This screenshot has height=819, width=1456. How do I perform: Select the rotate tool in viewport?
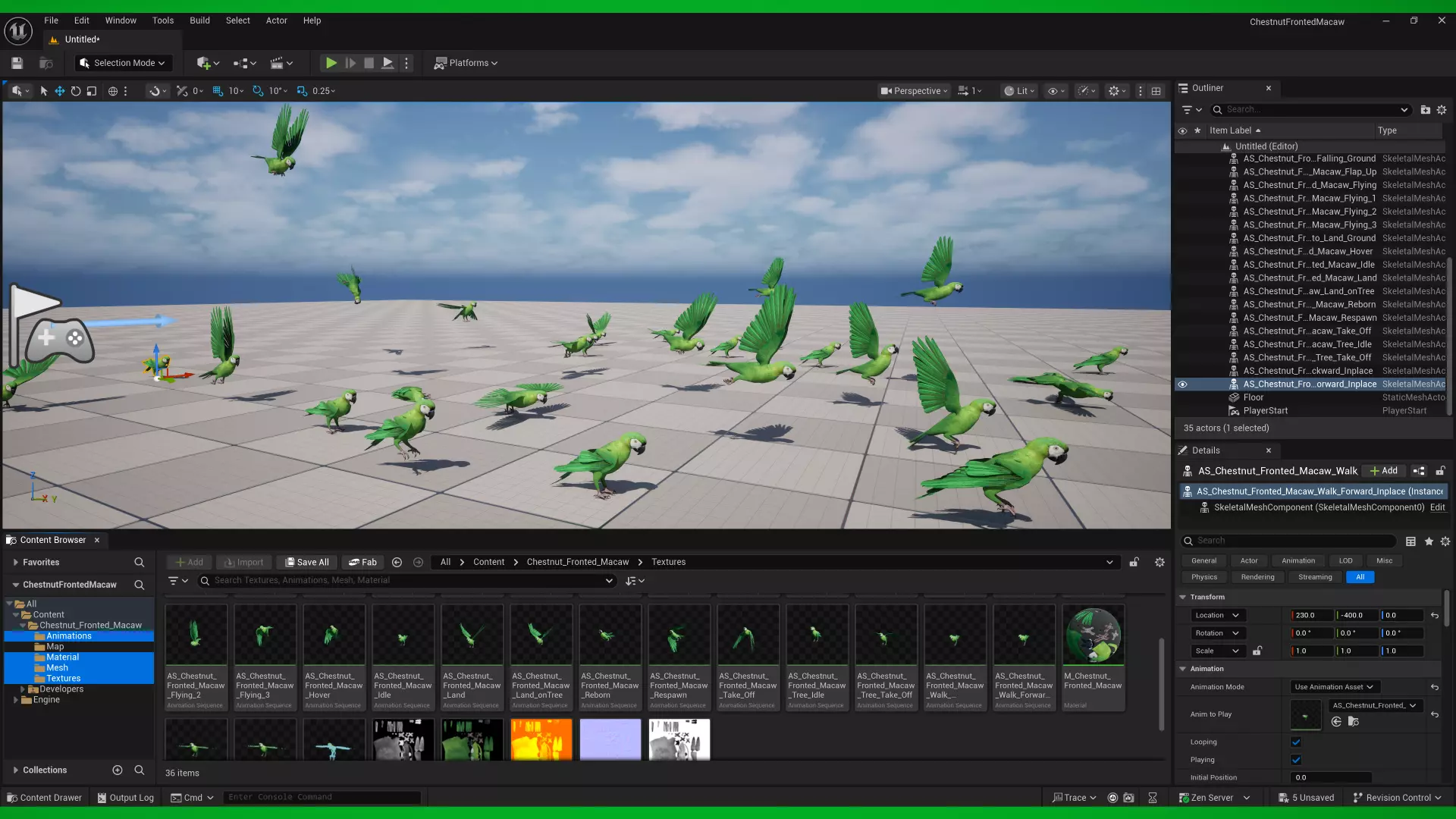[76, 91]
